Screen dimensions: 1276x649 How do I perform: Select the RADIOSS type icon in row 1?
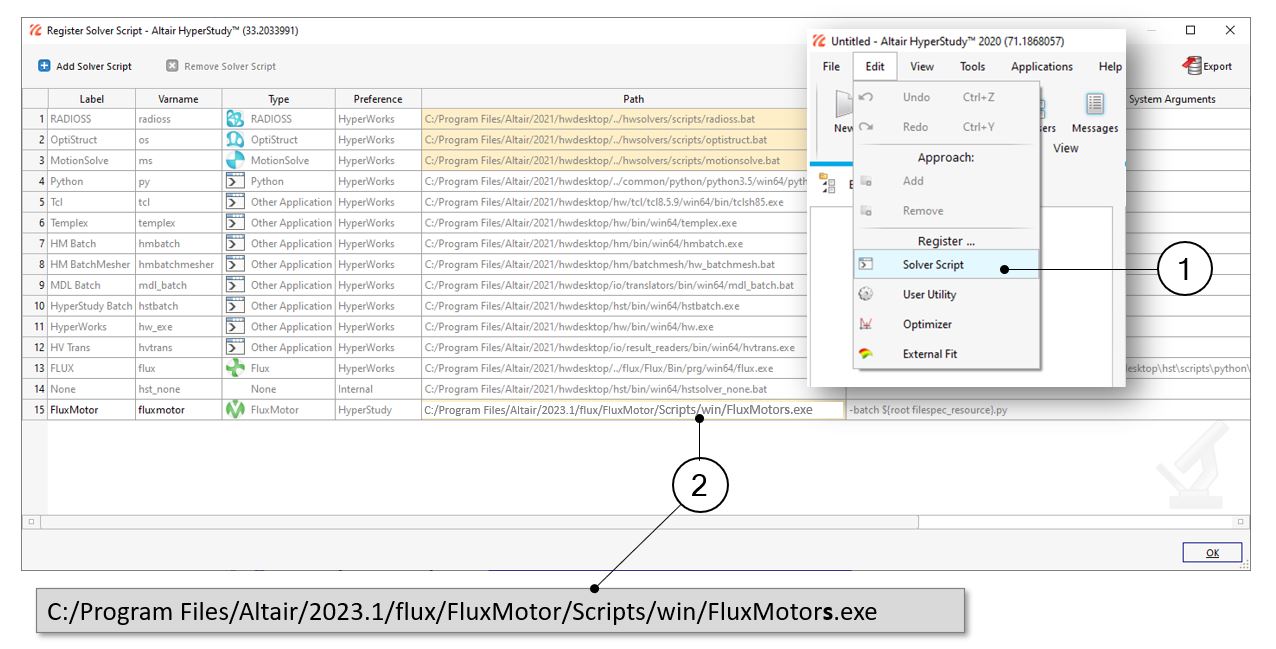point(235,119)
